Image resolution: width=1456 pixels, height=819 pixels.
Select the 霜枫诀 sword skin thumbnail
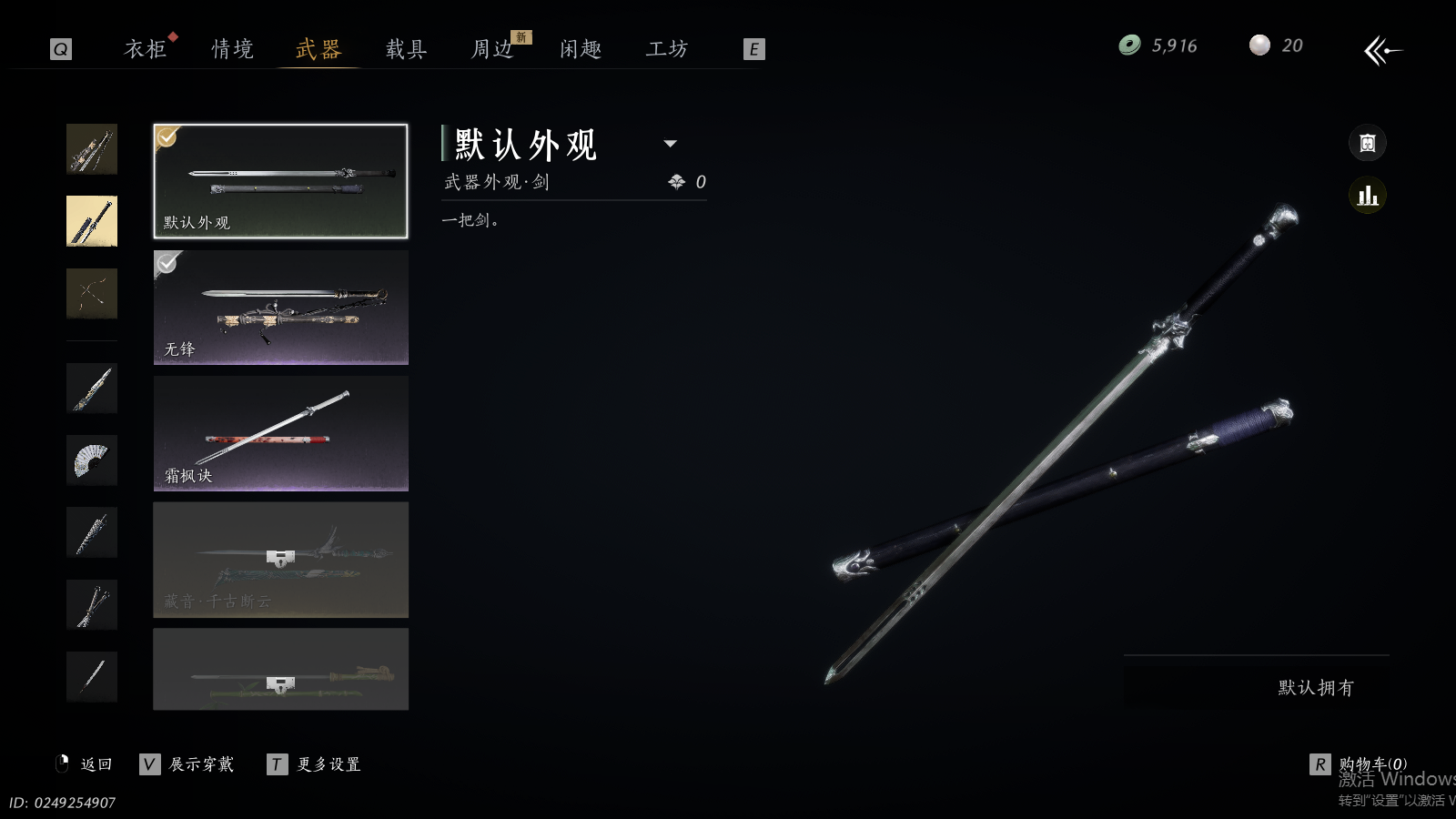[x=281, y=434]
